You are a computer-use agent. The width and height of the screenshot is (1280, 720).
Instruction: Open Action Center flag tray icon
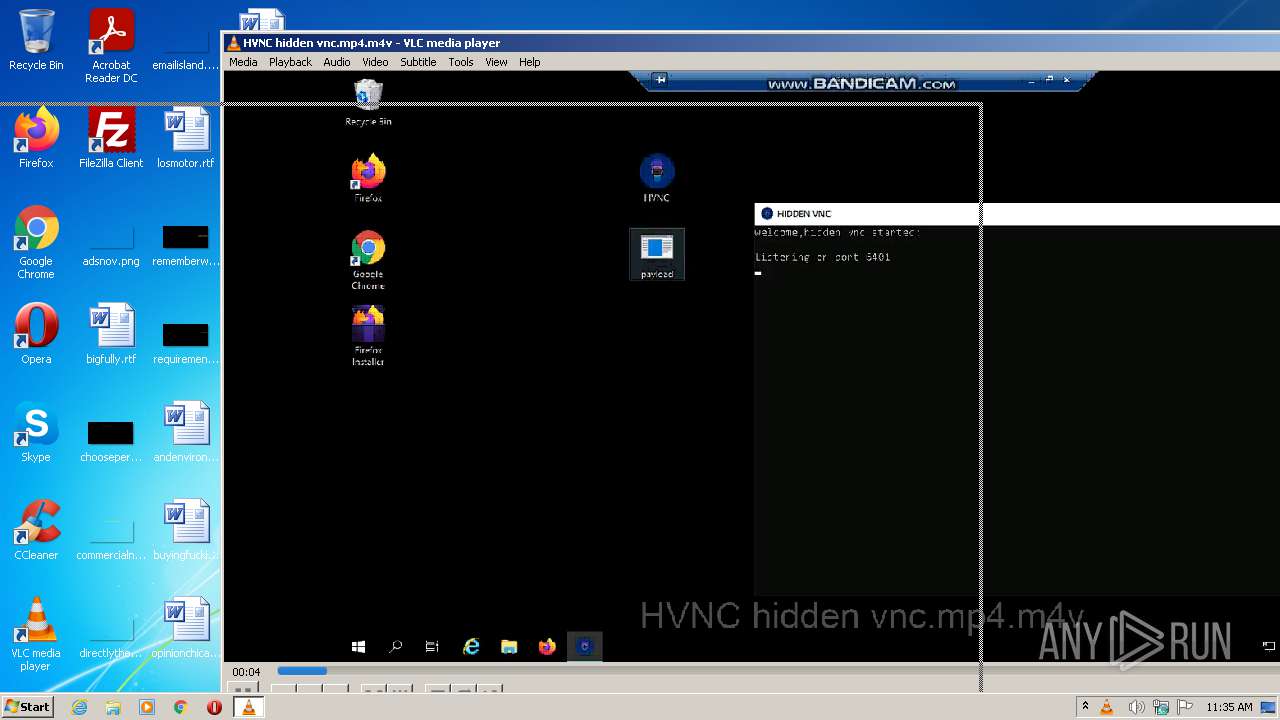(x=1185, y=707)
